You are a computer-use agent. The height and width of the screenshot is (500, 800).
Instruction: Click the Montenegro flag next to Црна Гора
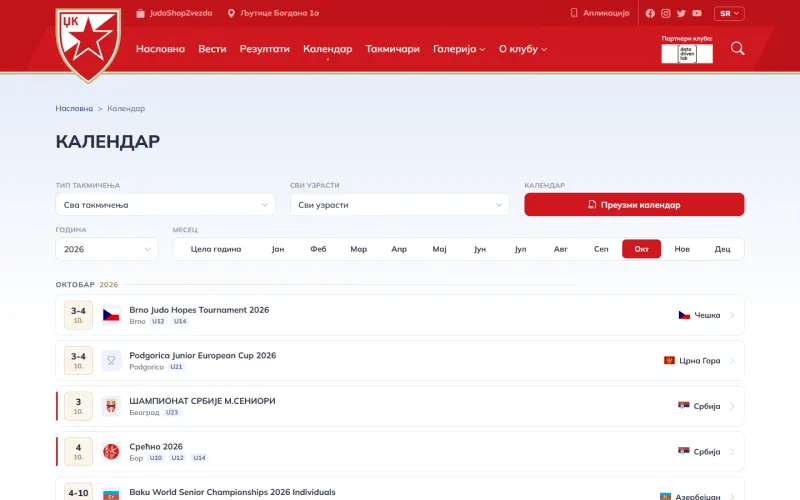click(669, 361)
